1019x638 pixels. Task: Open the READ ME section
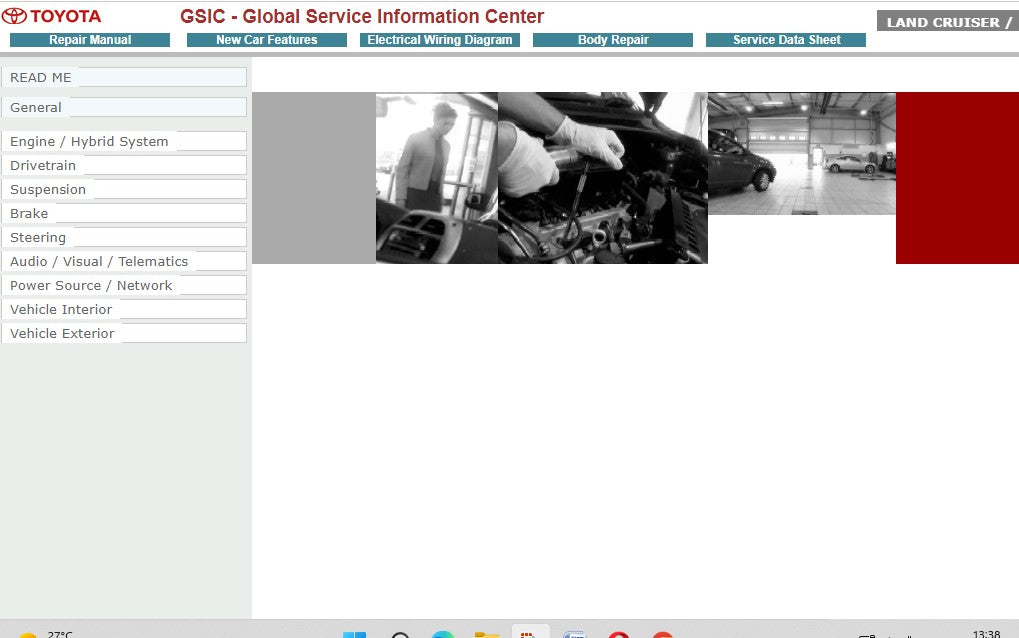(124, 77)
